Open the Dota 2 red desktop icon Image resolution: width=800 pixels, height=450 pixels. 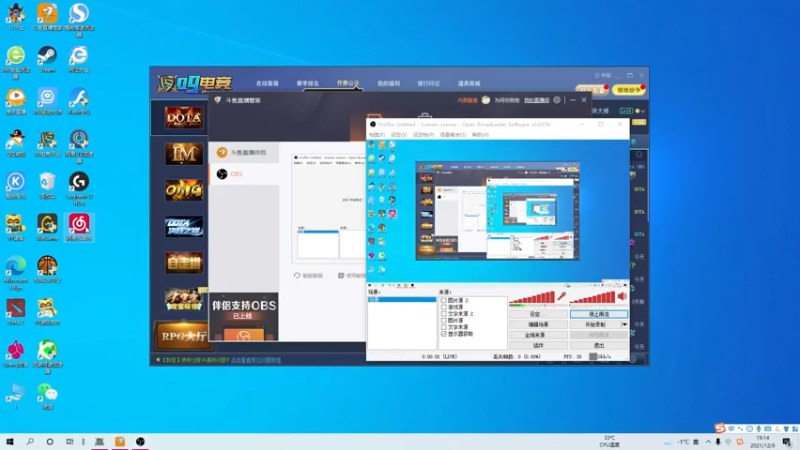coord(16,312)
